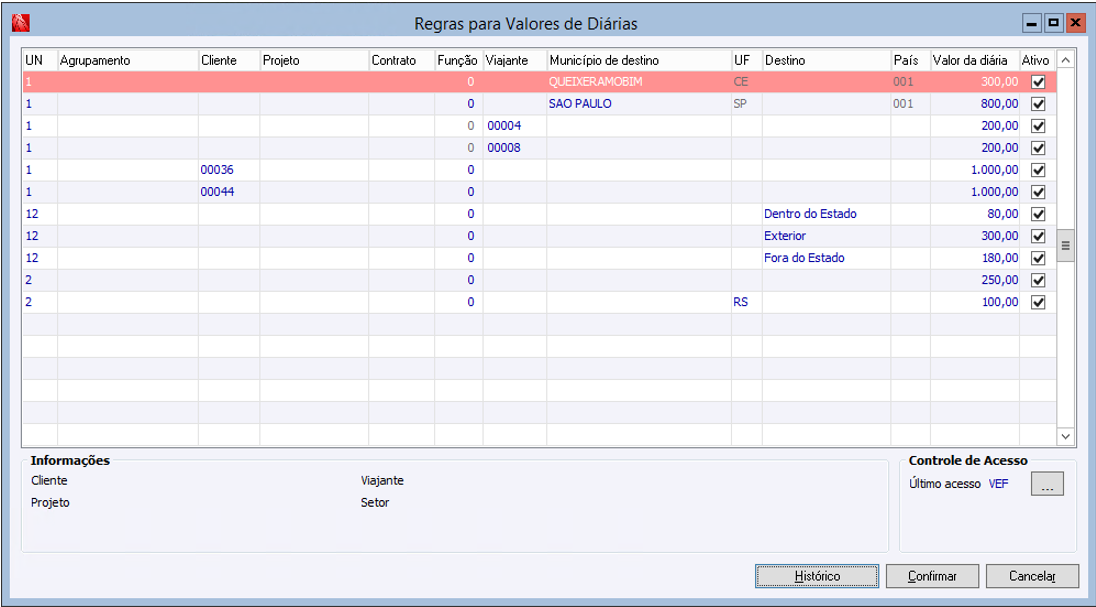Click the Histórico button

817,576
